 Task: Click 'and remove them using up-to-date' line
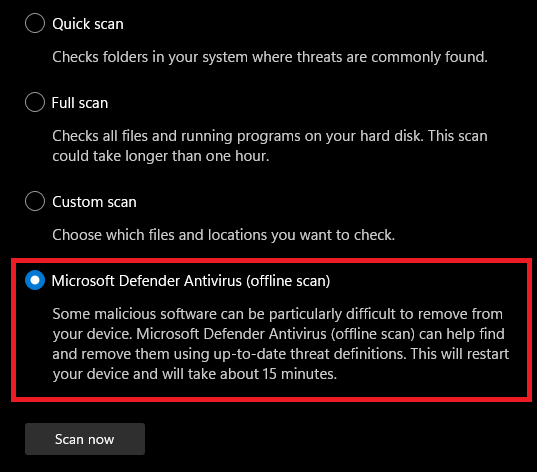click(x=281, y=354)
